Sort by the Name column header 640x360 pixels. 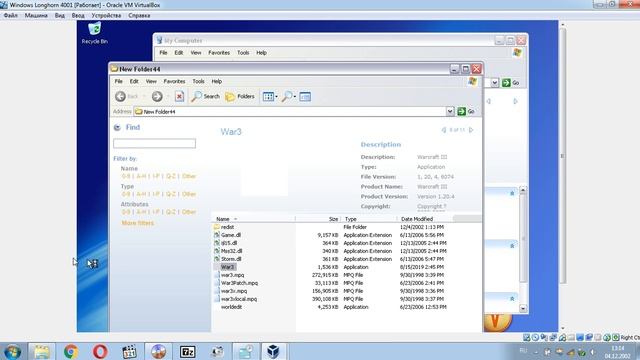click(x=254, y=219)
